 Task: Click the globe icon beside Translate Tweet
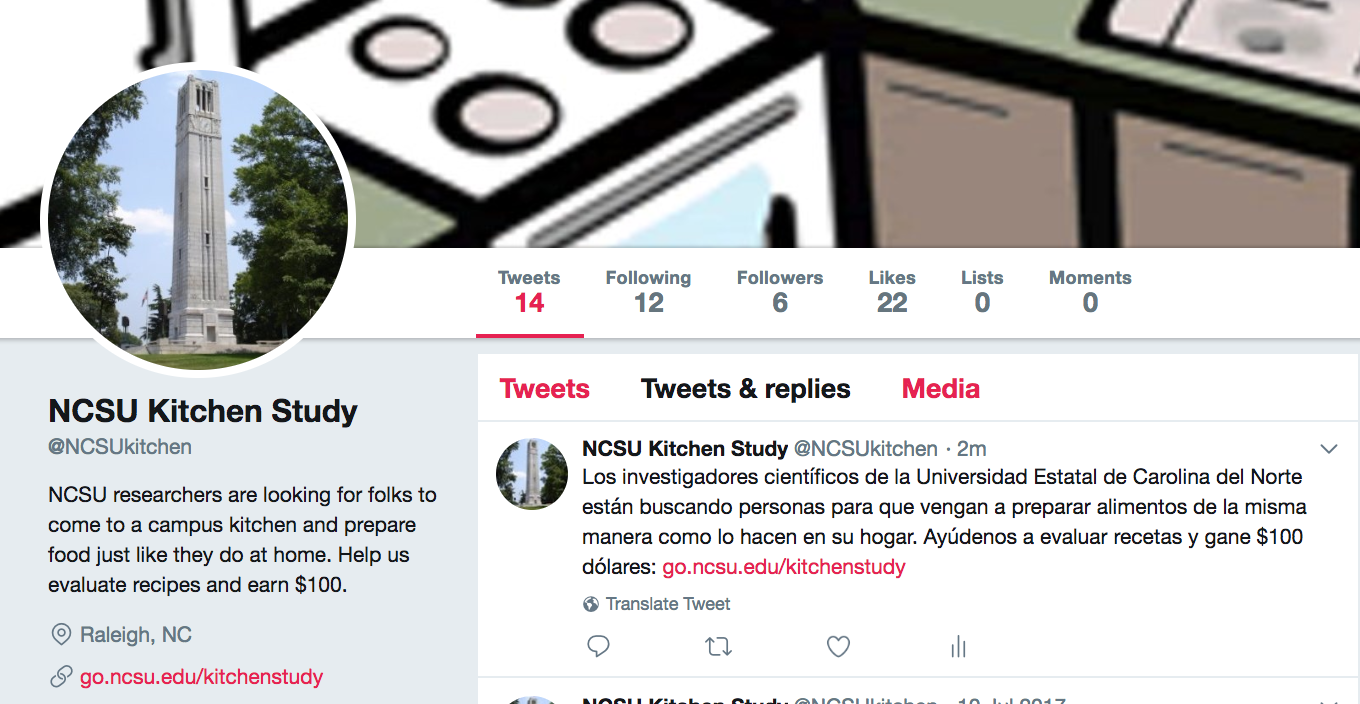pos(591,604)
